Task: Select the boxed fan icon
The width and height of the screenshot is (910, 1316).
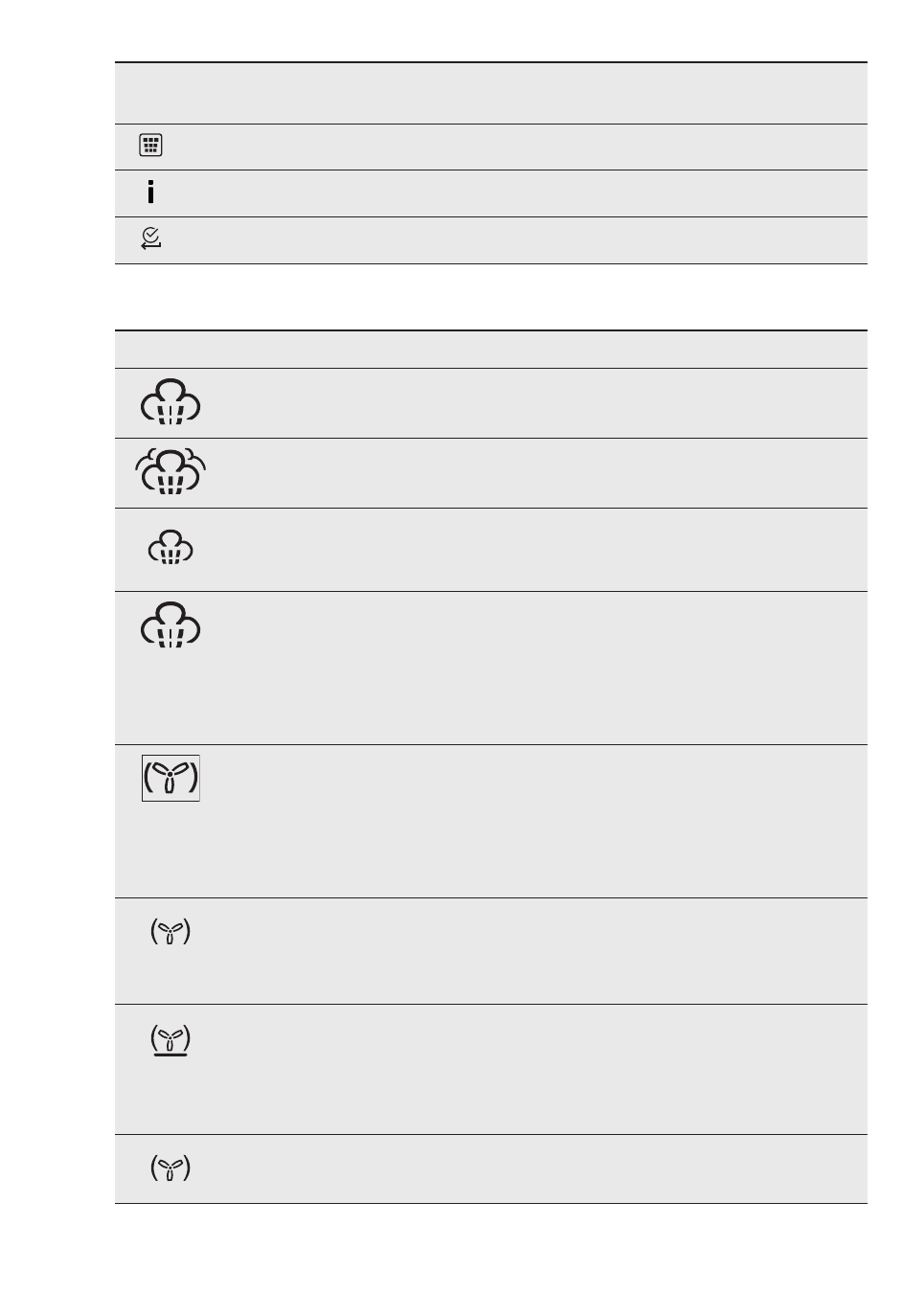Action: [x=171, y=778]
